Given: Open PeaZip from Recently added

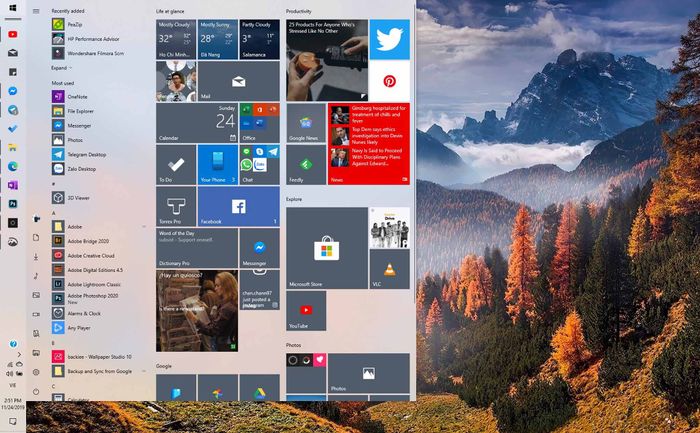Looking at the screenshot, I should [x=99, y=25].
